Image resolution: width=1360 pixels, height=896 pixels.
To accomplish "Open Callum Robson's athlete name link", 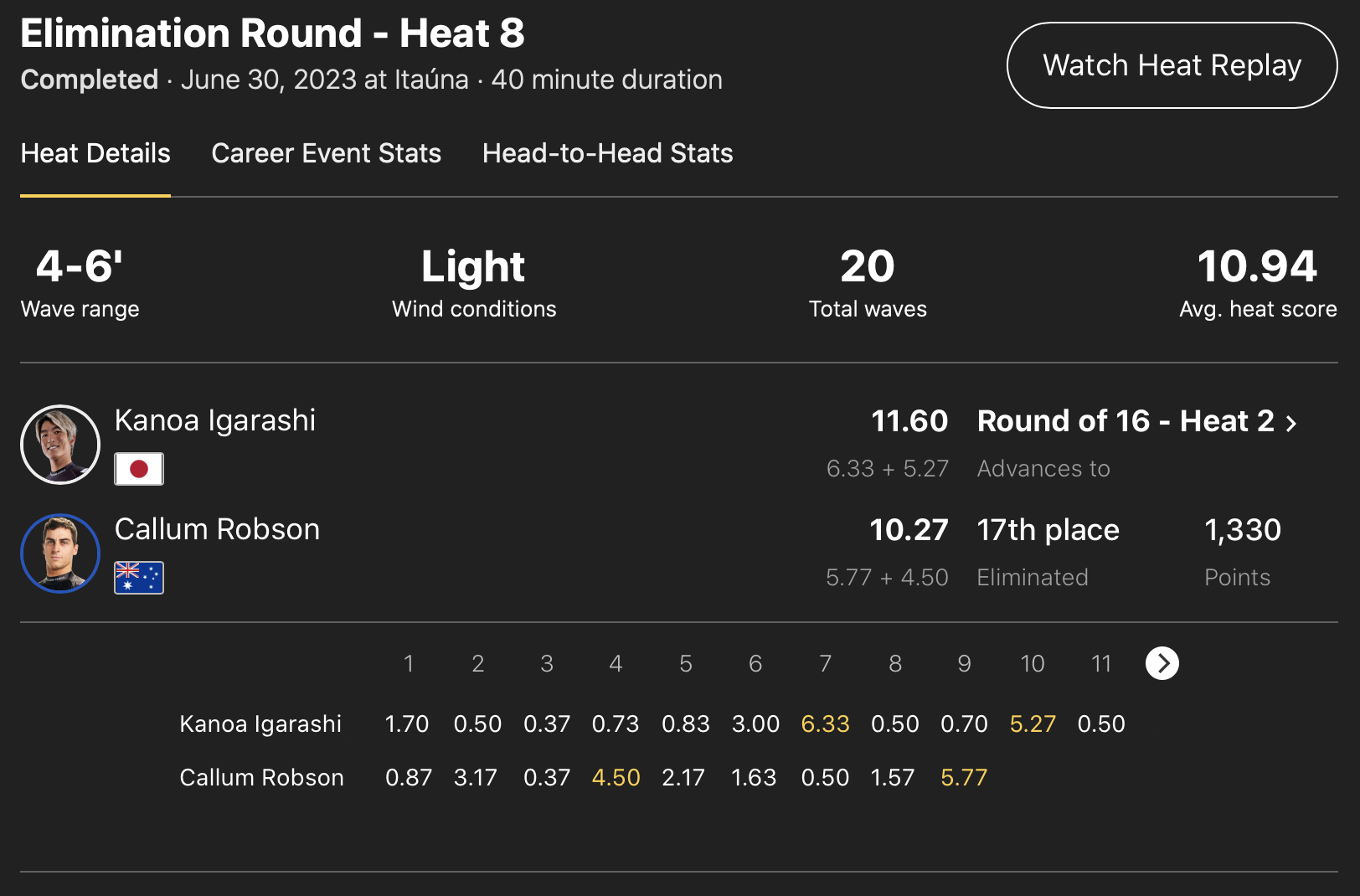I will 217,529.
